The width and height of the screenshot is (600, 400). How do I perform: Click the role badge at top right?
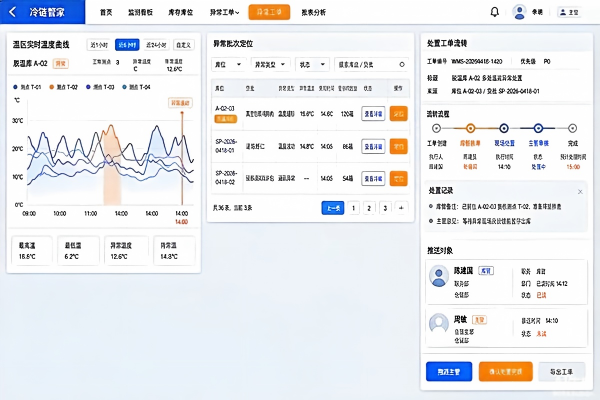pyautogui.click(x=569, y=12)
